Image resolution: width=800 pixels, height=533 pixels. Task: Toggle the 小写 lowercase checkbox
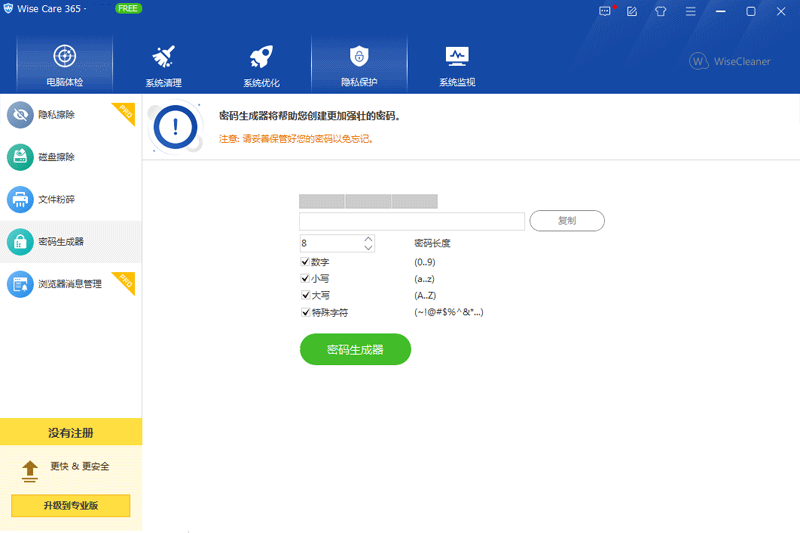tap(305, 279)
